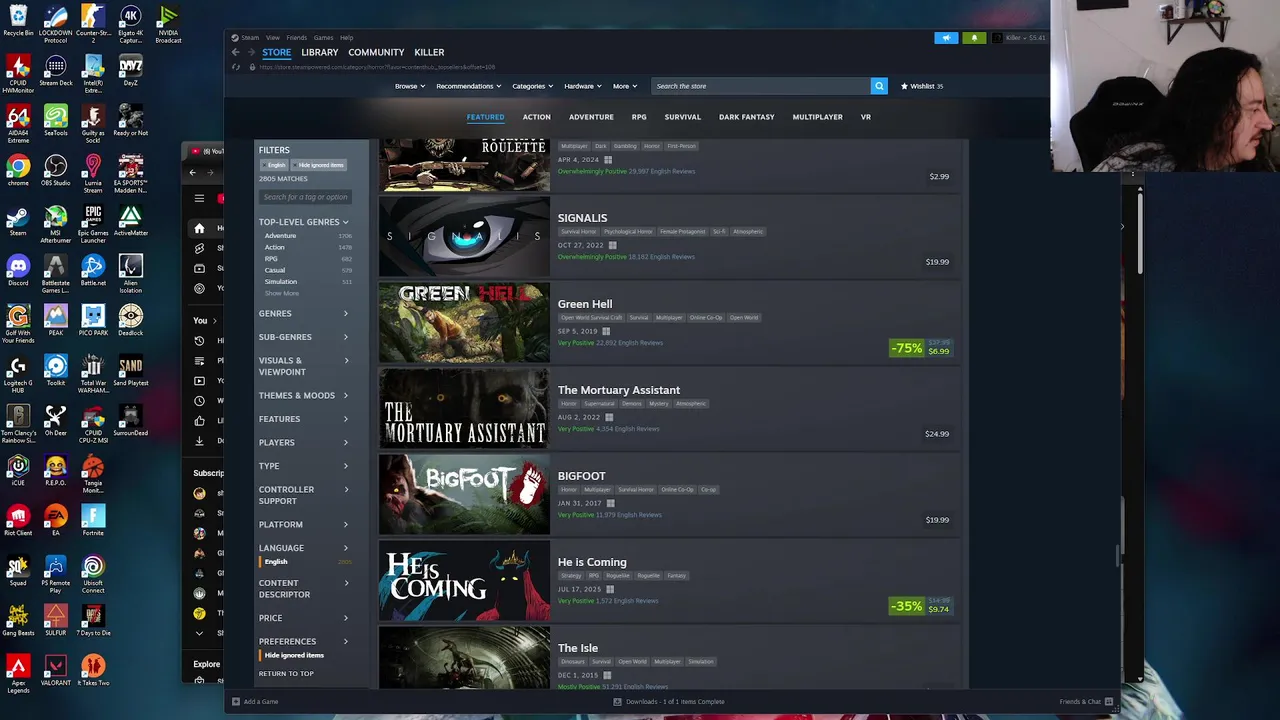Open Steam announcements megaphone icon
The width and height of the screenshot is (1280, 720).
click(x=946, y=38)
